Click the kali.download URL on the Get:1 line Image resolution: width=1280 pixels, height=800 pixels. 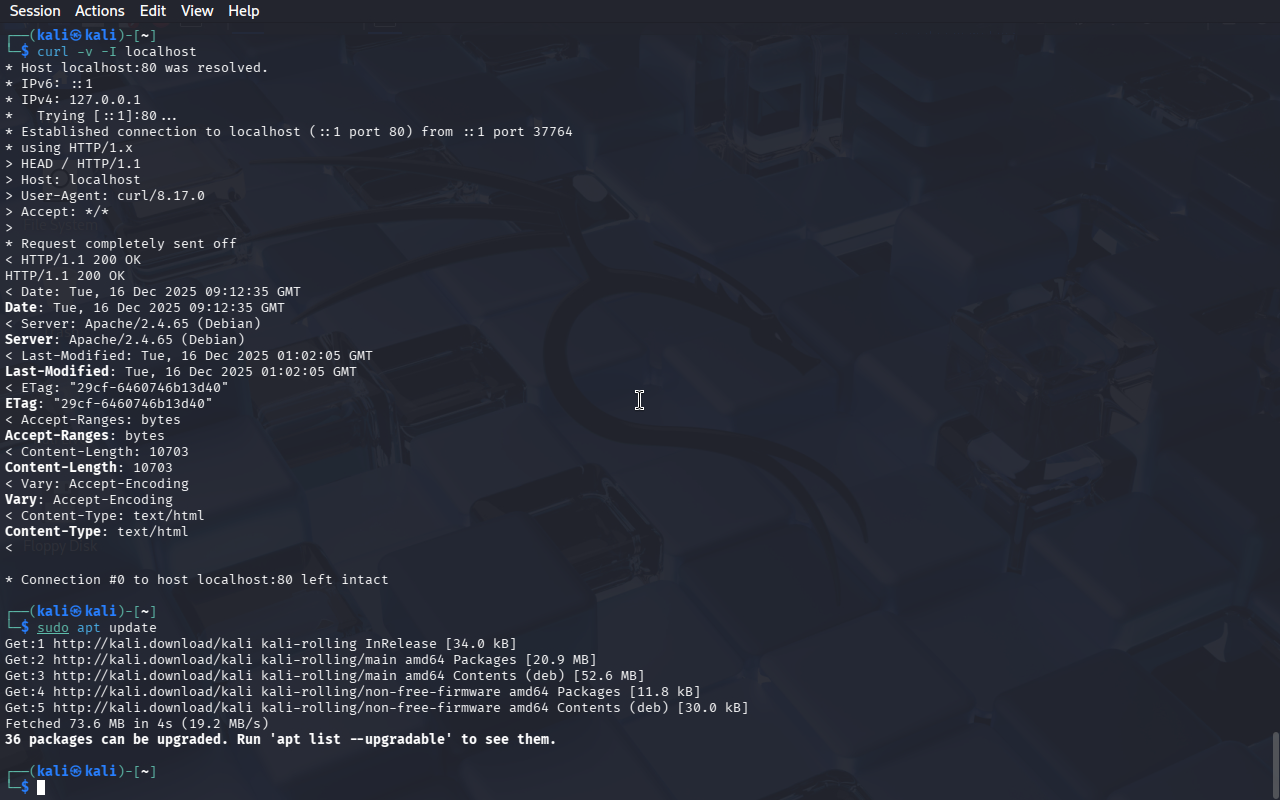coord(153,644)
